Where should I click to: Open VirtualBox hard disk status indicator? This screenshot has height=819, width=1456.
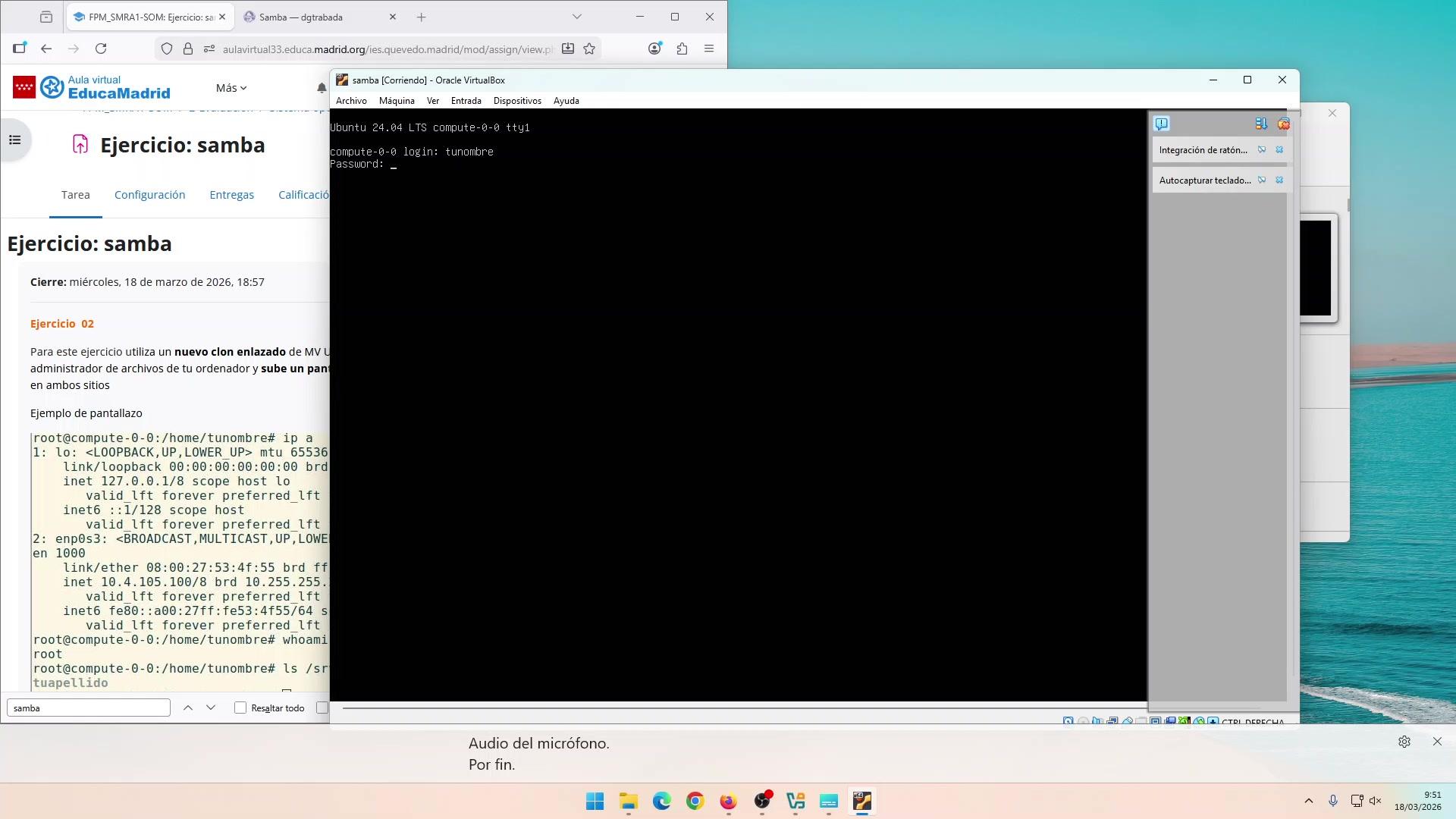coord(1068,721)
